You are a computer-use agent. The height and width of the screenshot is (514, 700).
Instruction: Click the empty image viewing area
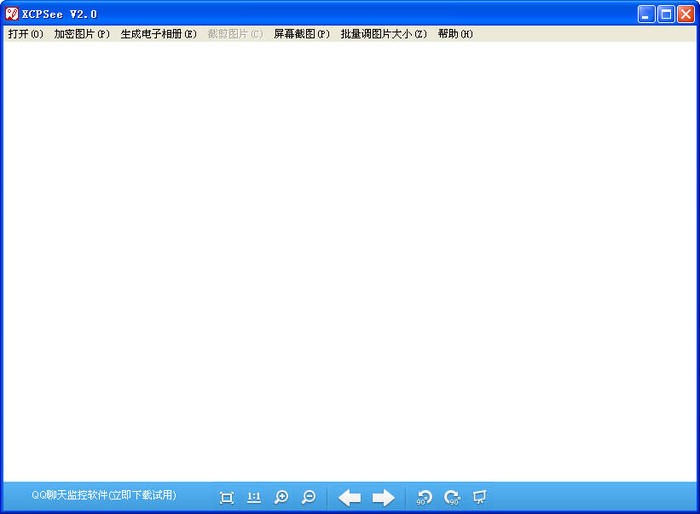click(350, 260)
